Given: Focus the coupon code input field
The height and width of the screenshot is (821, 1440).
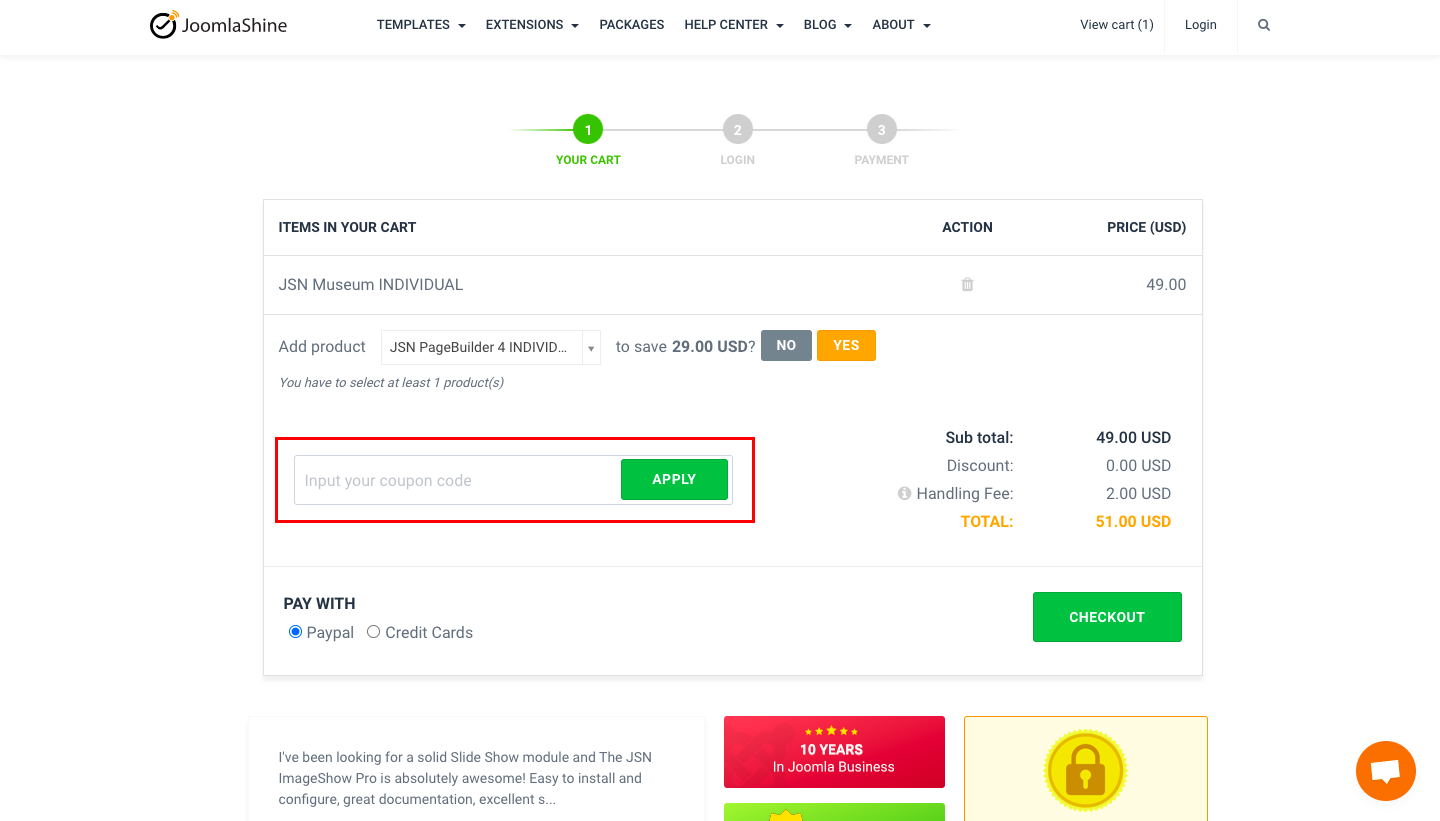Looking at the screenshot, I should coord(458,481).
